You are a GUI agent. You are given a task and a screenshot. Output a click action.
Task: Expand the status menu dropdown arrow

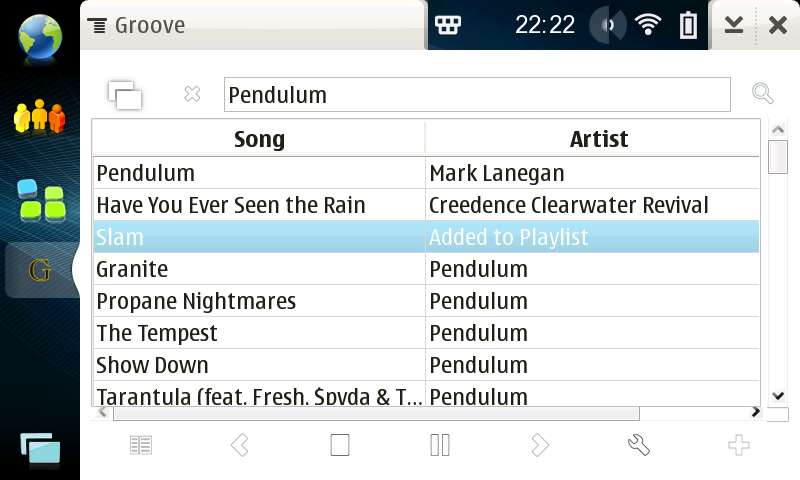734,25
